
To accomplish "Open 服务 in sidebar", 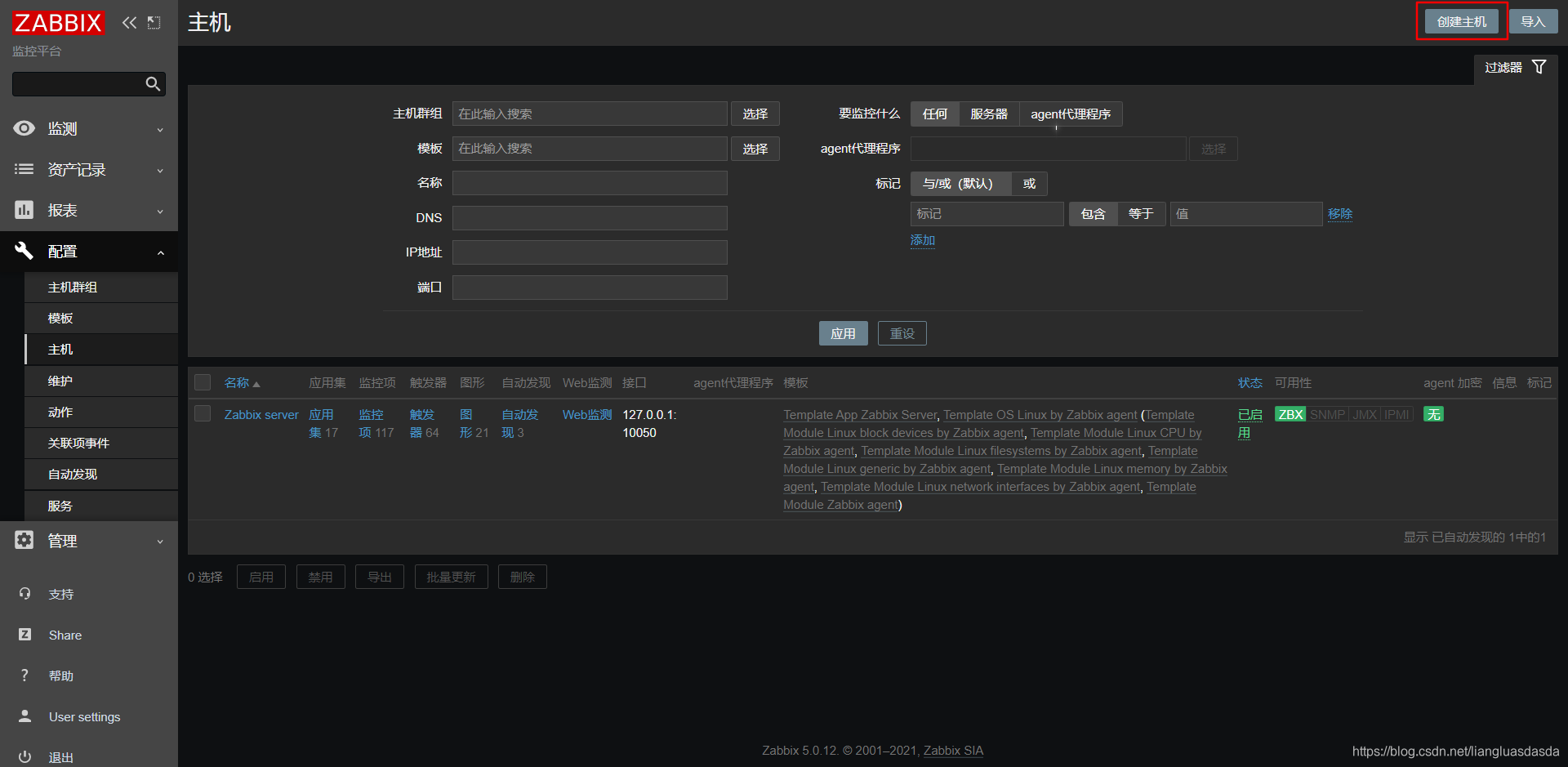I will click(101, 506).
